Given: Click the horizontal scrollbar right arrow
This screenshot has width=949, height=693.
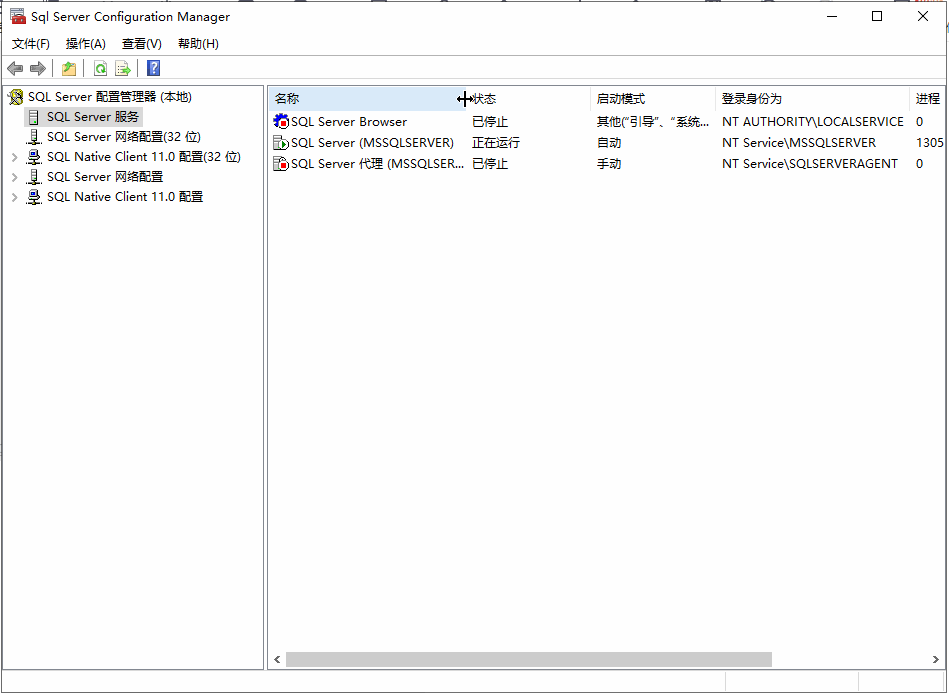Looking at the screenshot, I should (936, 659).
